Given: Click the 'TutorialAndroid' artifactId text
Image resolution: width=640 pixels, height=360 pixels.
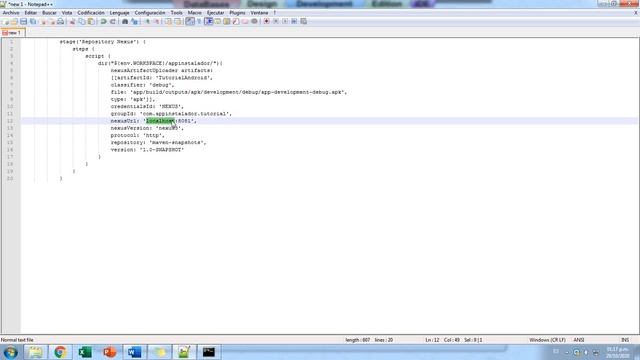Looking at the screenshot, I should (184, 78).
